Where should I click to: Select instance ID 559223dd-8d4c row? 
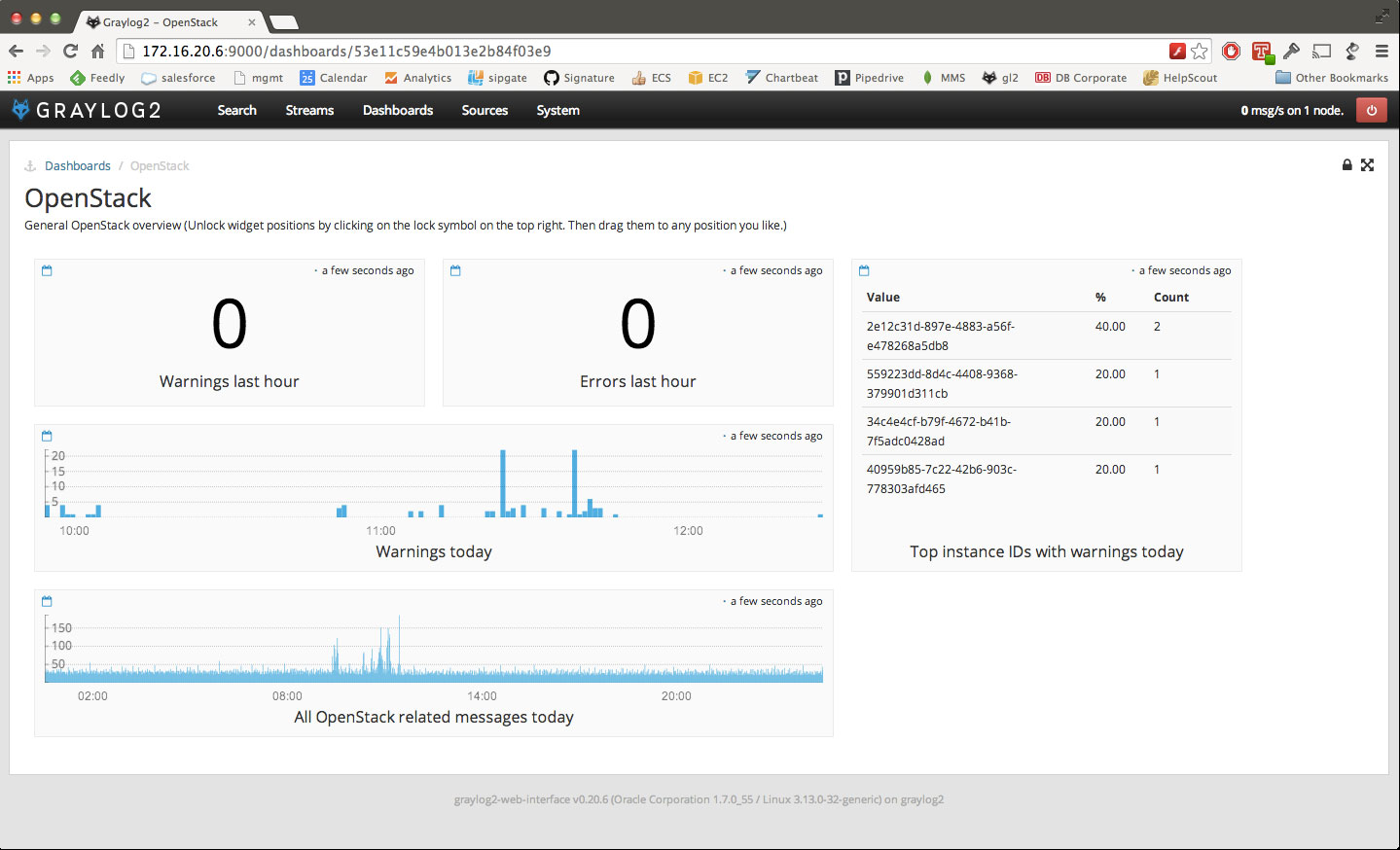[1047, 383]
